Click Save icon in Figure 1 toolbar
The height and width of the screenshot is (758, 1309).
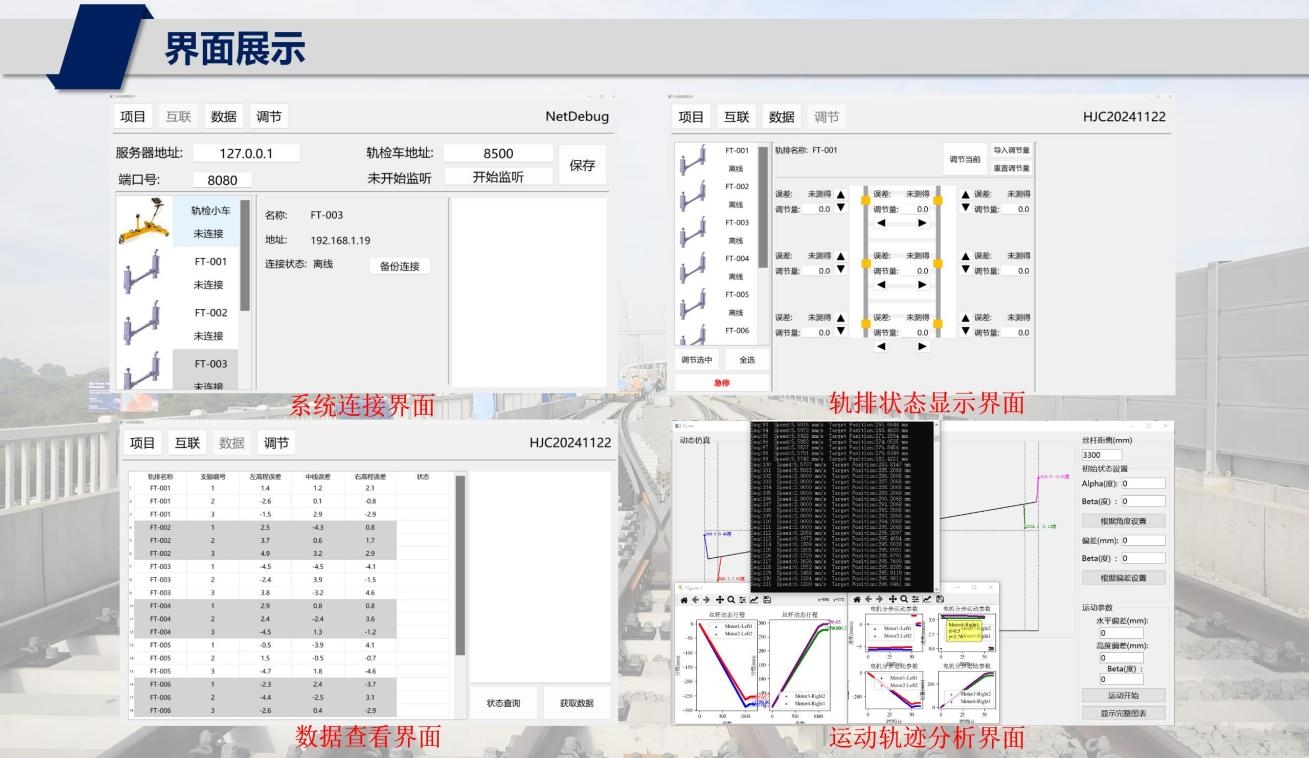tap(766, 600)
